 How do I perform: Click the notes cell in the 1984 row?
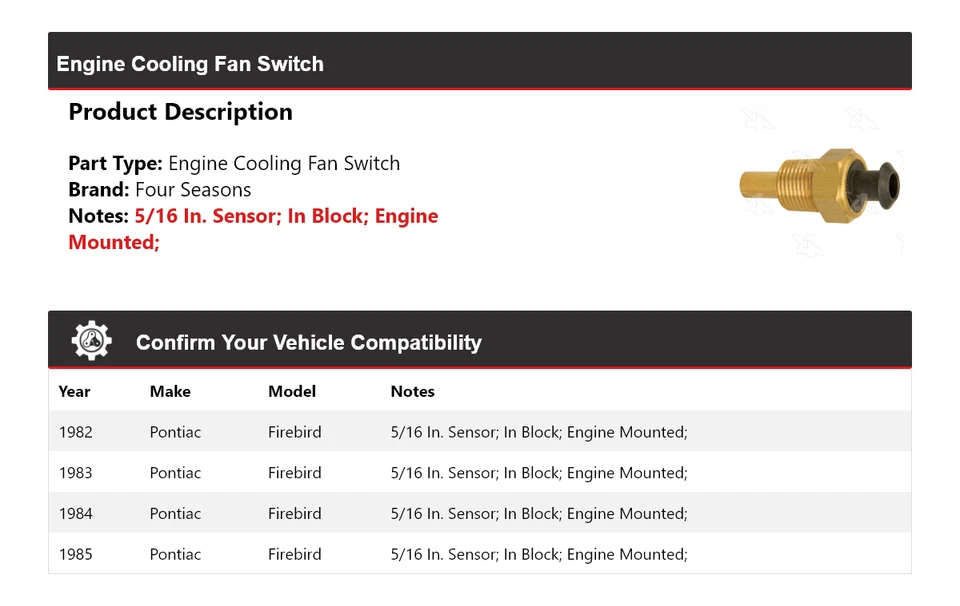click(538, 513)
